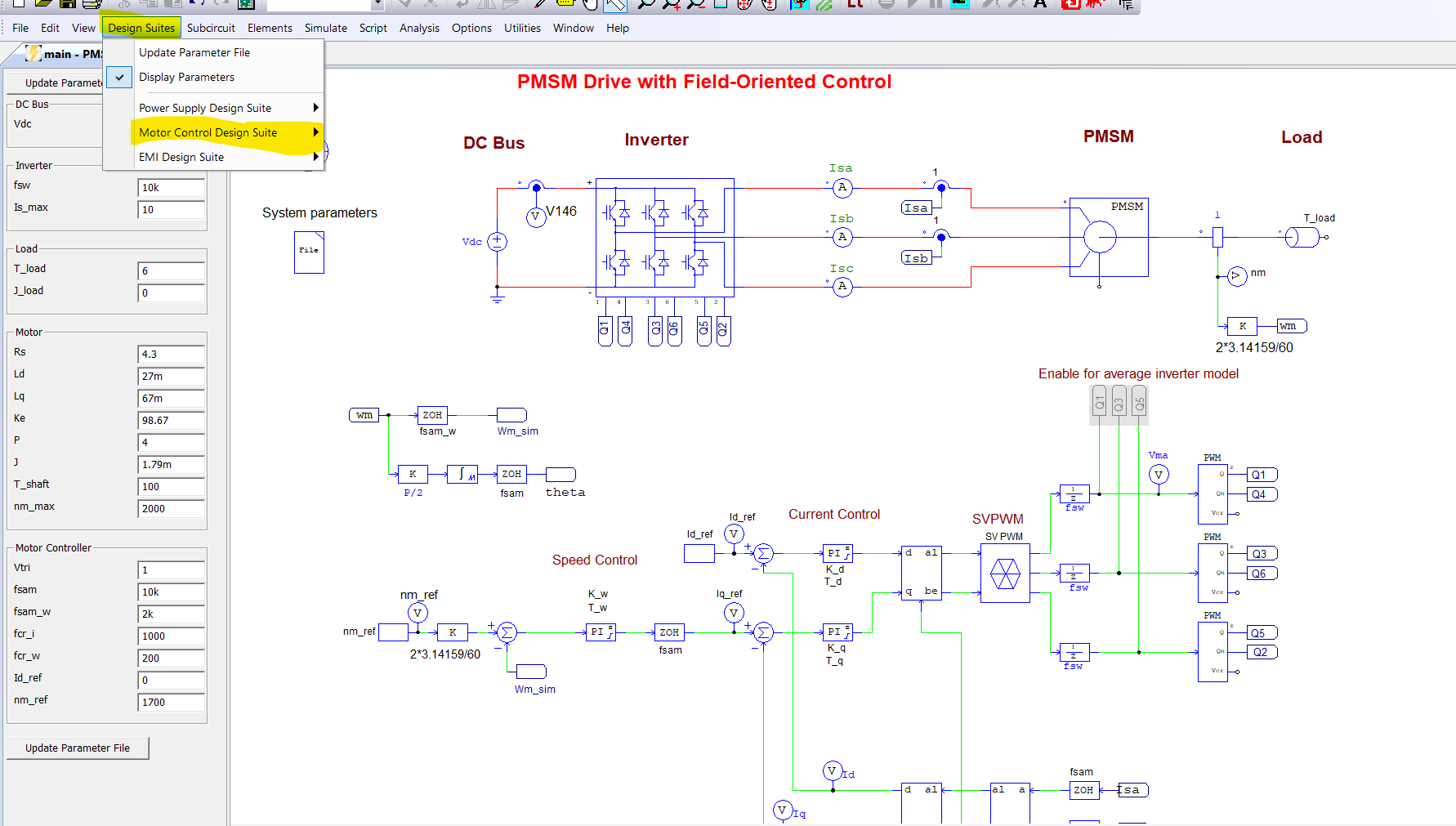
Task: Click the T_load value field
Action: coord(171,270)
